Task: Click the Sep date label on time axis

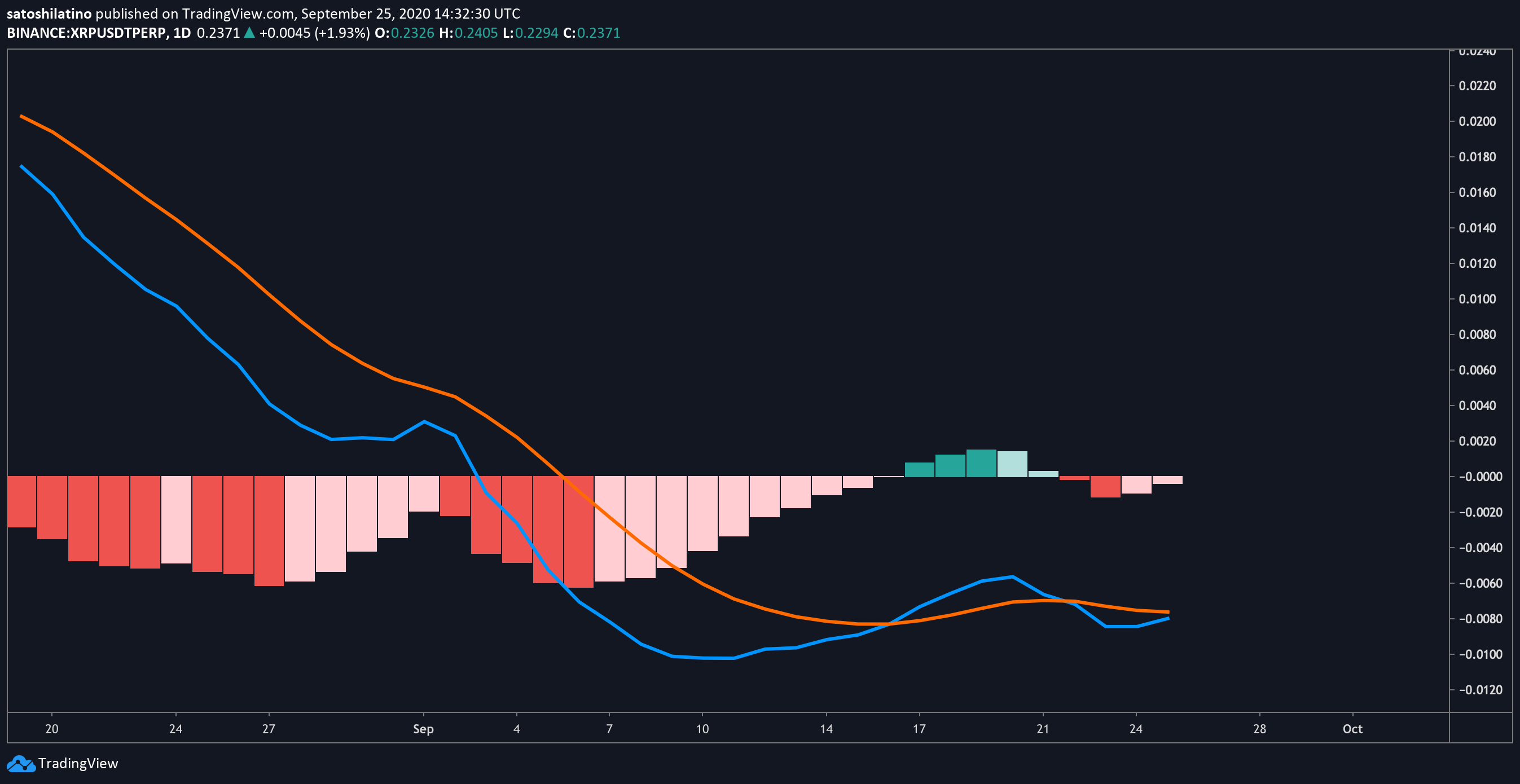Action: [423, 729]
